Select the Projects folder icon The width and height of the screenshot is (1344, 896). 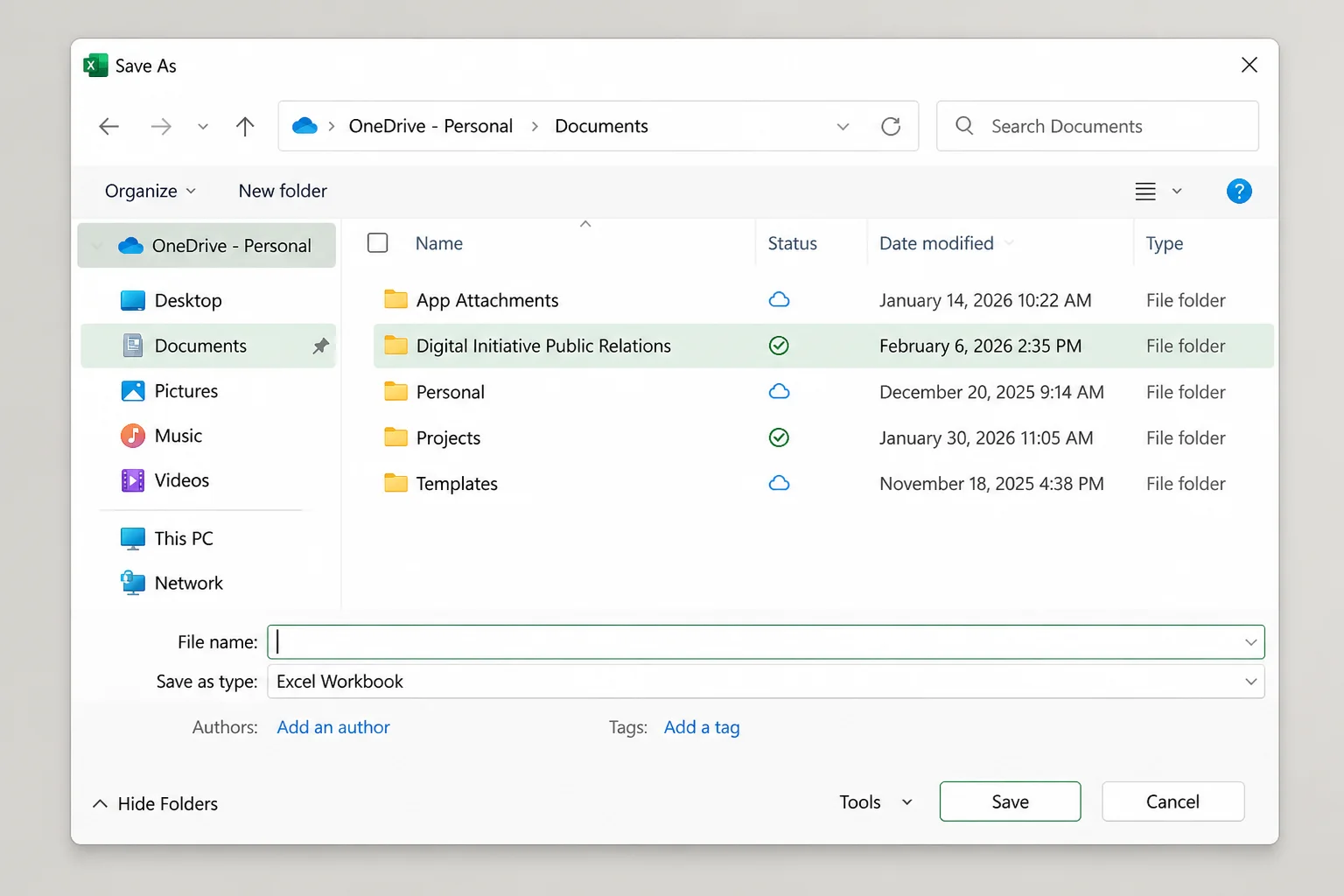click(x=396, y=437)
